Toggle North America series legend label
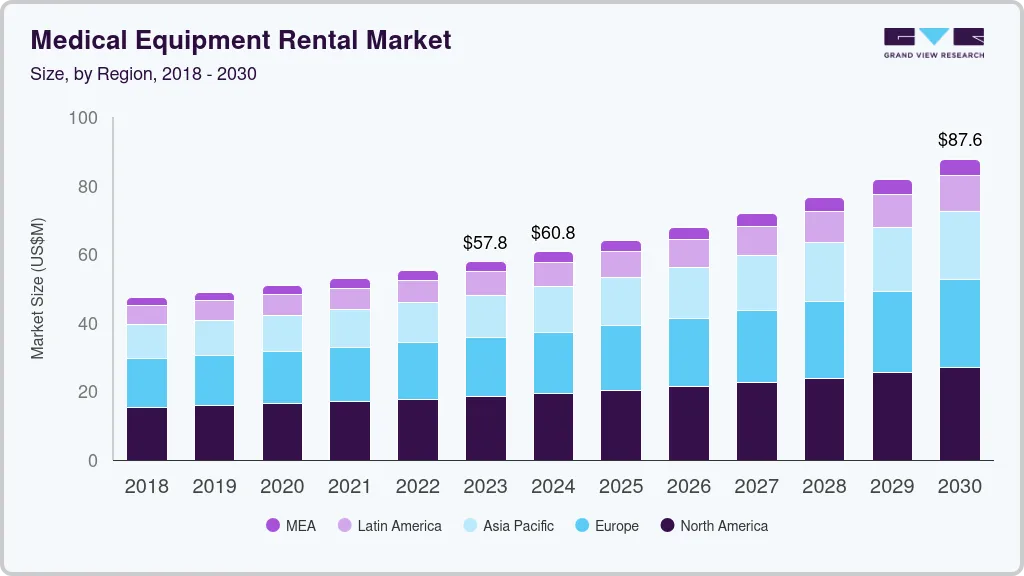 (724, 525)
